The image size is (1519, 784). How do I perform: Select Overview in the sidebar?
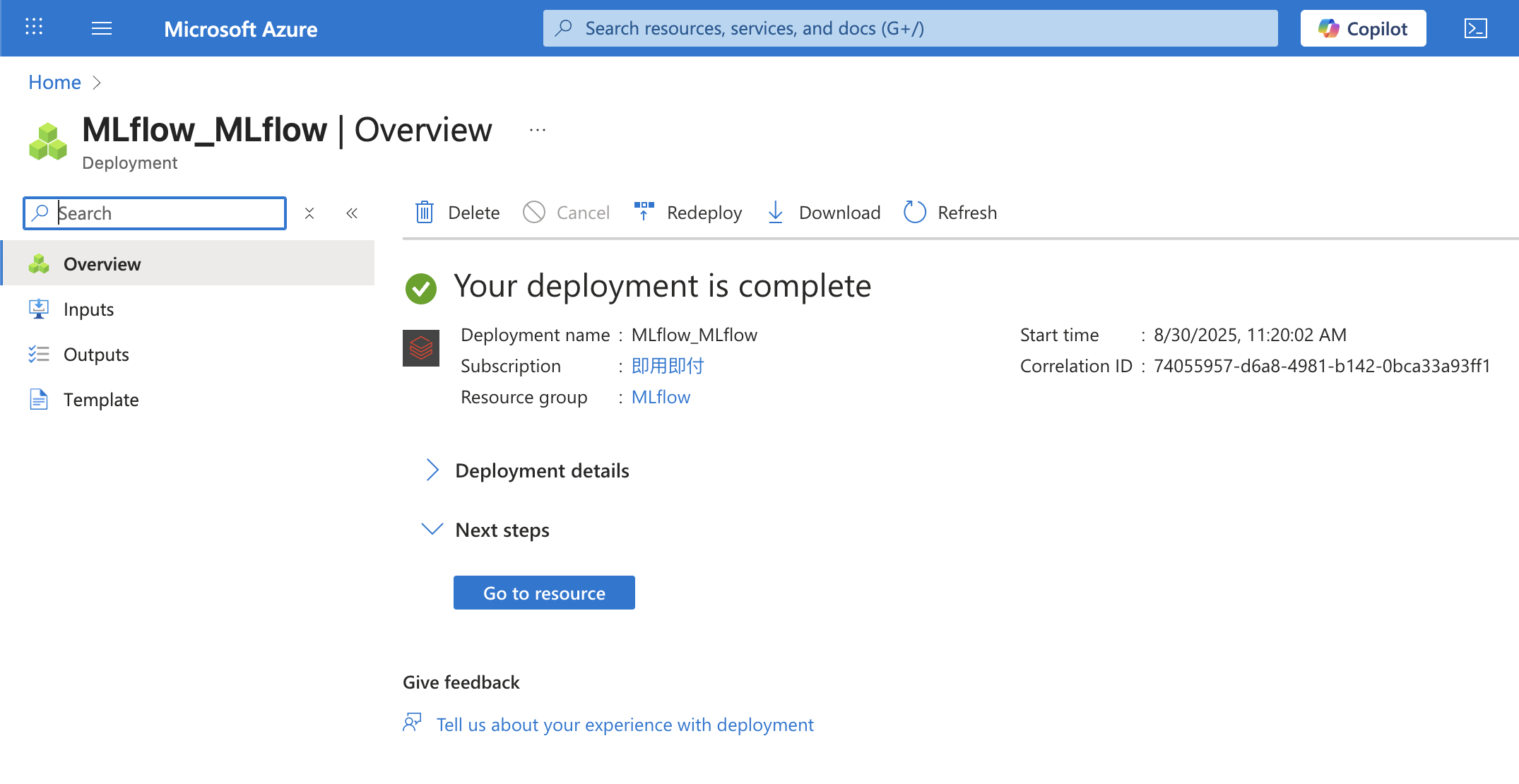pyautogui.click(x=189, y=263)
